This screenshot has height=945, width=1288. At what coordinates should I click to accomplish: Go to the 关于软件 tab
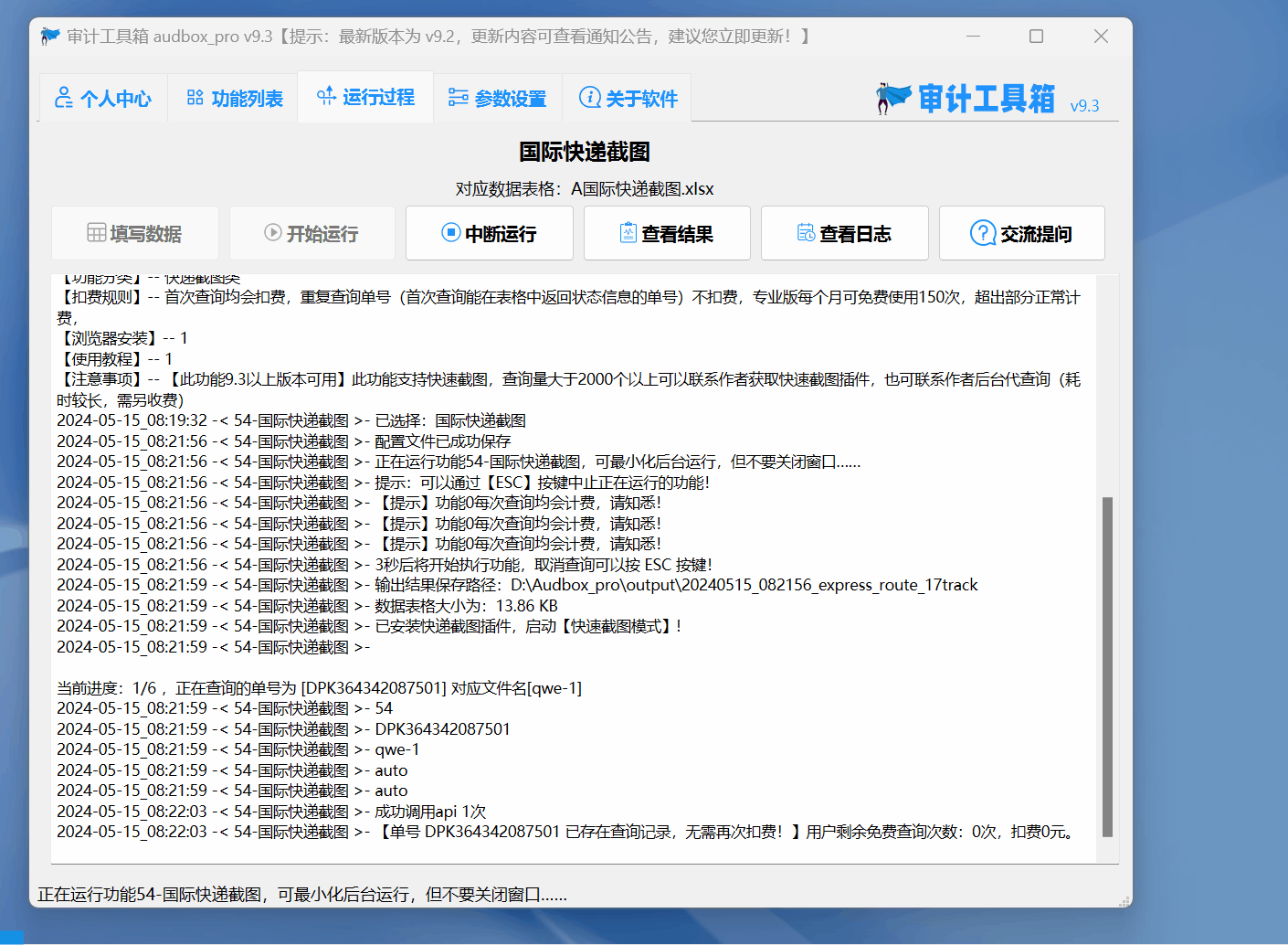(x=628, y=98)
